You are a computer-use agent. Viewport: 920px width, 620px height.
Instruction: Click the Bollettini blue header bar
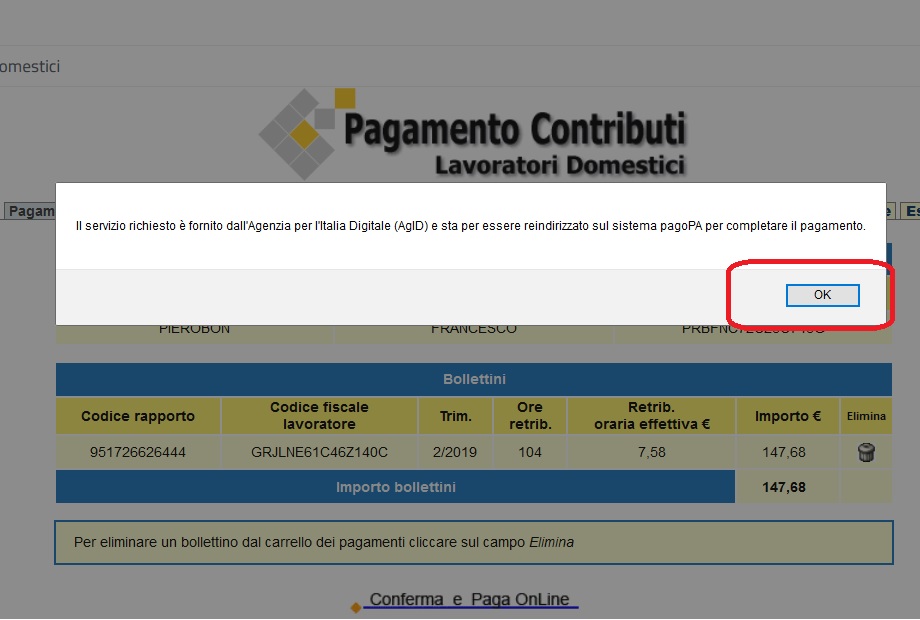click(x=475, y=379)
